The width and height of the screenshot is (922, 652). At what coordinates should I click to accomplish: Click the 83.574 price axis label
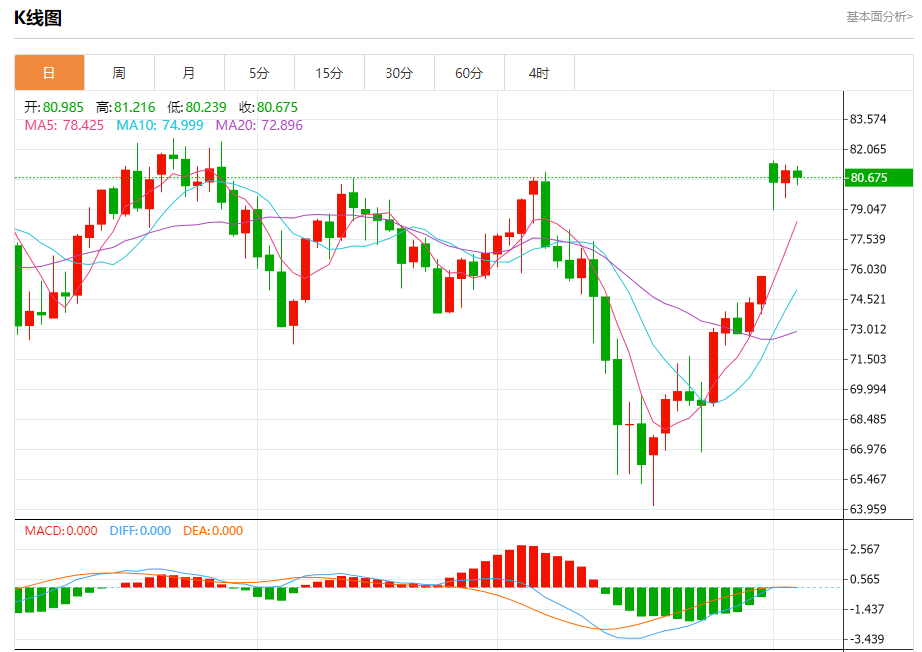[x=868, y=119]
